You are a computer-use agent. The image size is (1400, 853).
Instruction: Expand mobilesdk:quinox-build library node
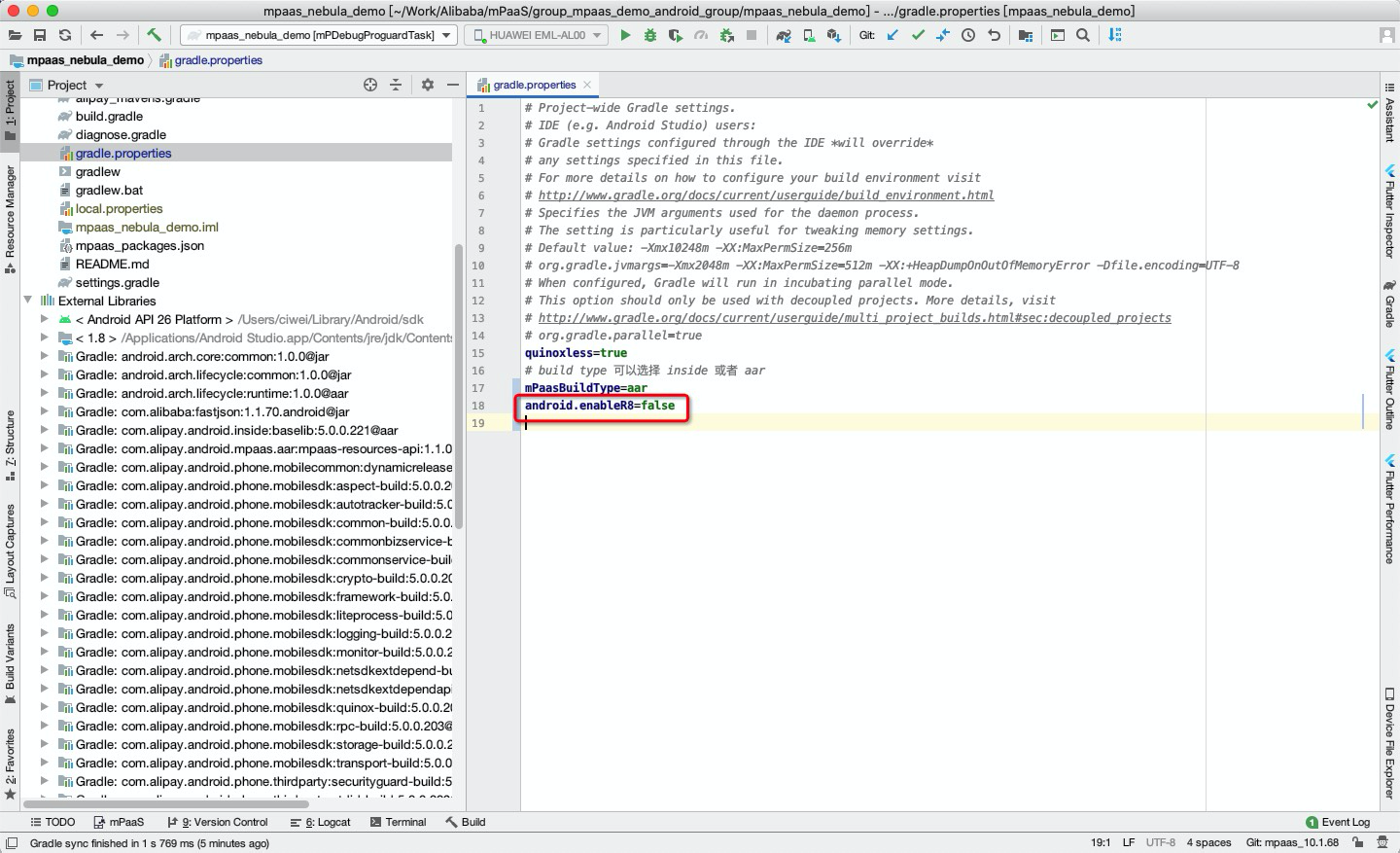[45, 707]
